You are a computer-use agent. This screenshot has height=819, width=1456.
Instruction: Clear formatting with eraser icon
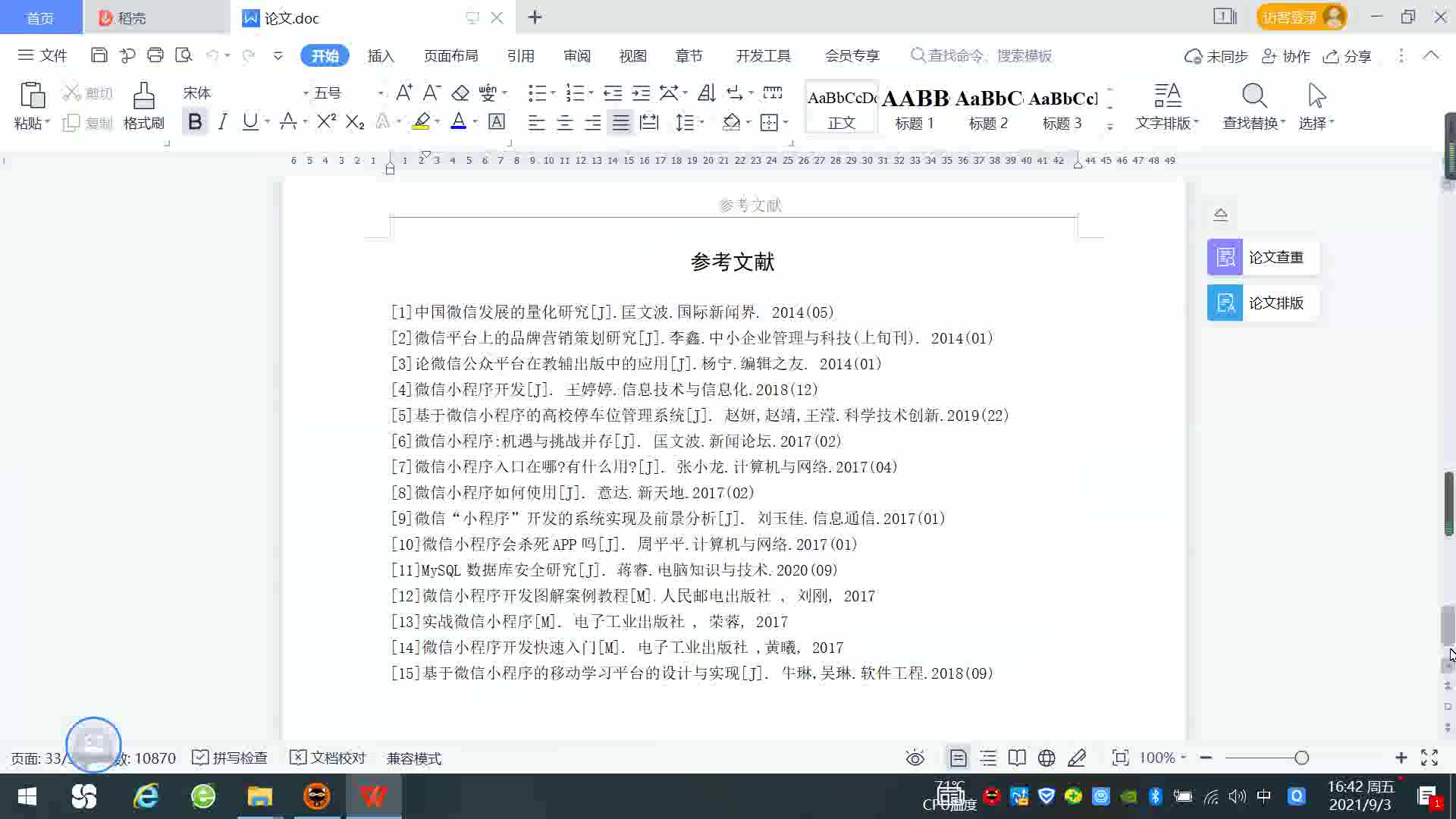pyautogui.click(x=460, y=93)
